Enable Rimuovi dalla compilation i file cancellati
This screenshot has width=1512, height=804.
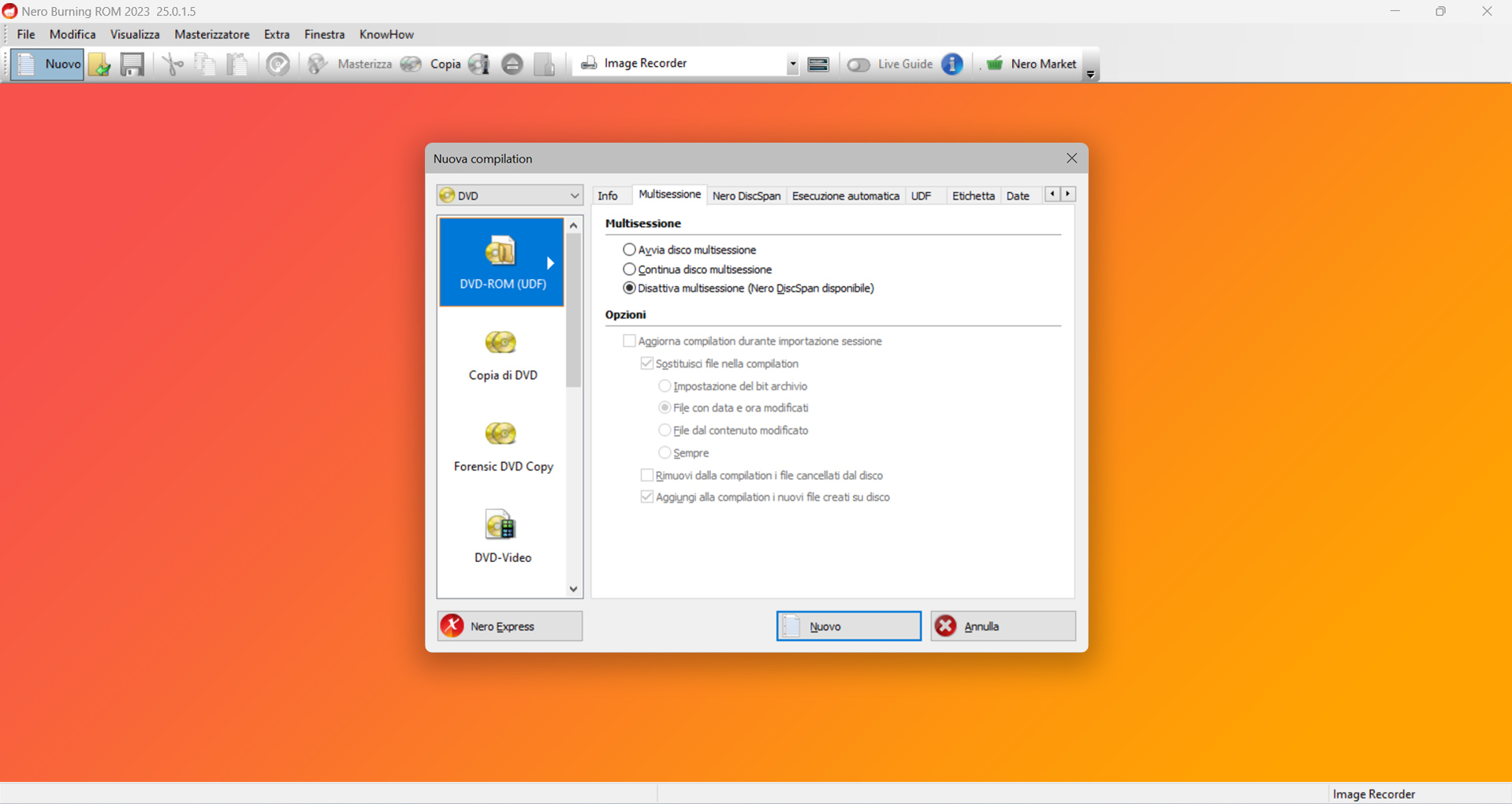coord(646,475)
